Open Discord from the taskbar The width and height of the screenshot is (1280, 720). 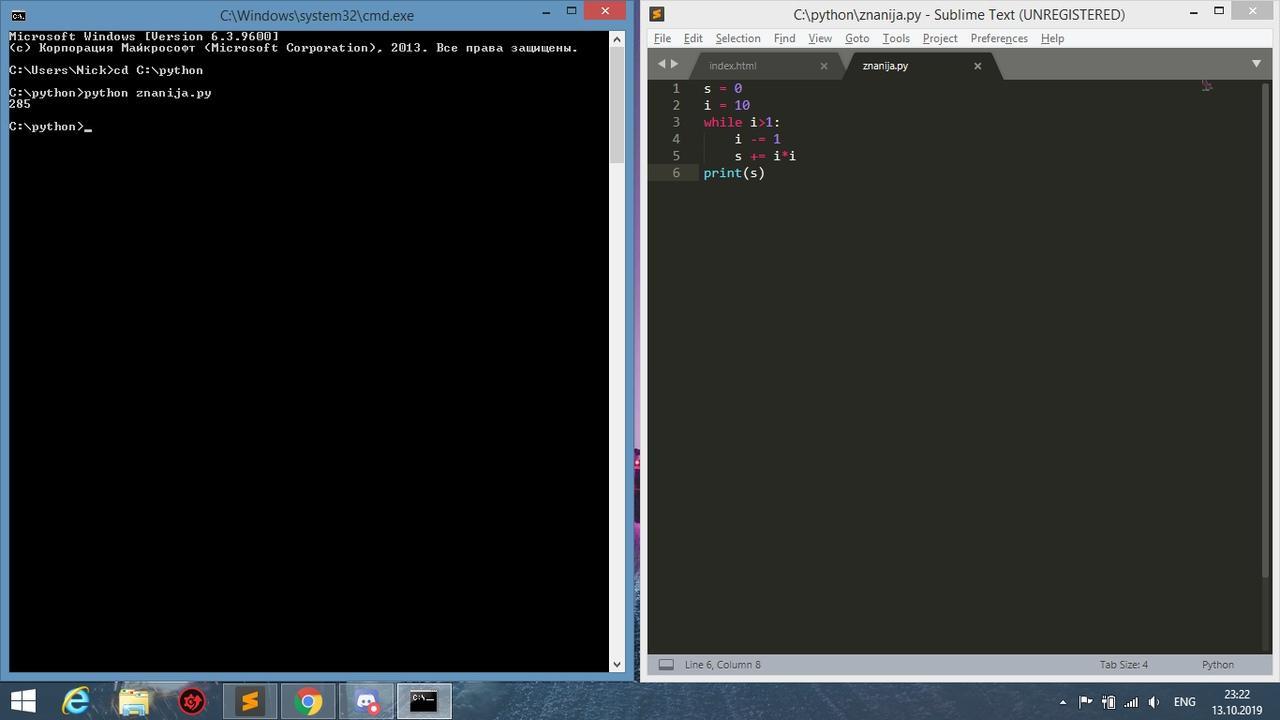366,701
